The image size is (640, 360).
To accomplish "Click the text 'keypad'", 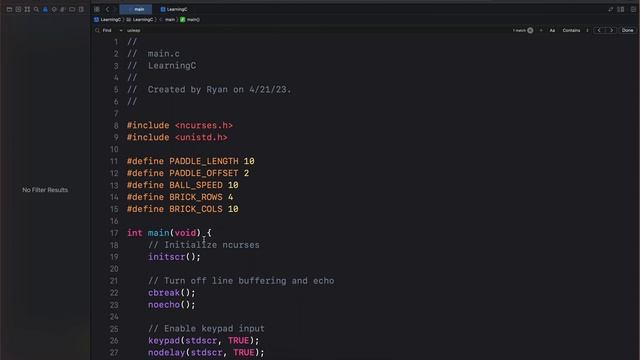I will tap(164, 341).
